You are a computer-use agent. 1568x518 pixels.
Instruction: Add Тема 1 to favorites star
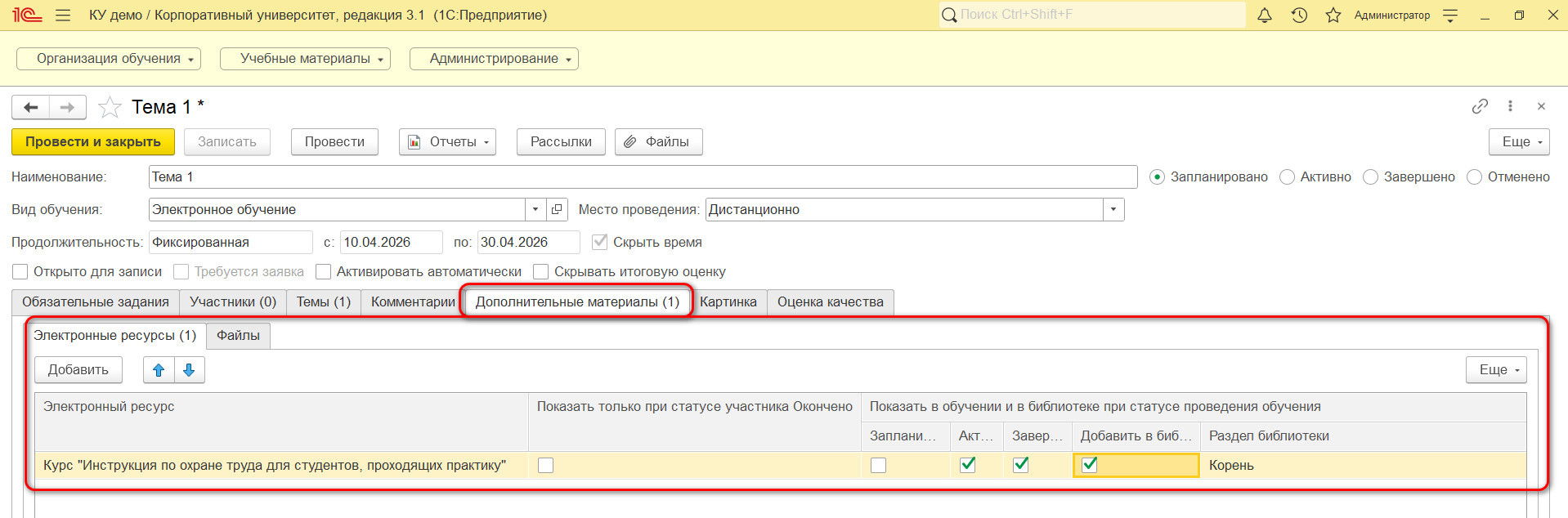click(x=110, y=107)
